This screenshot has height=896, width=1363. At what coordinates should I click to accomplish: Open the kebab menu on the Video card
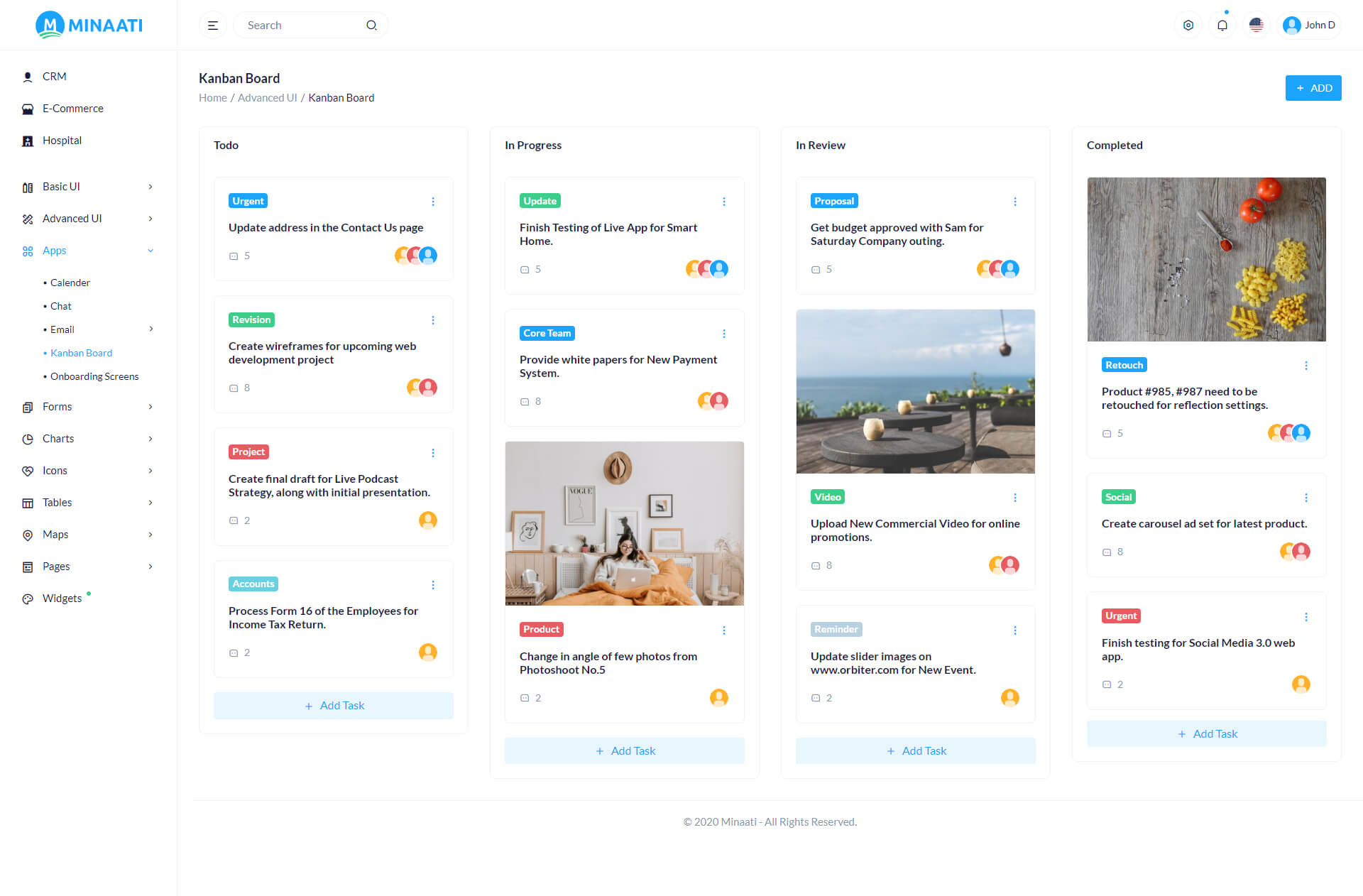(1015, 498)
